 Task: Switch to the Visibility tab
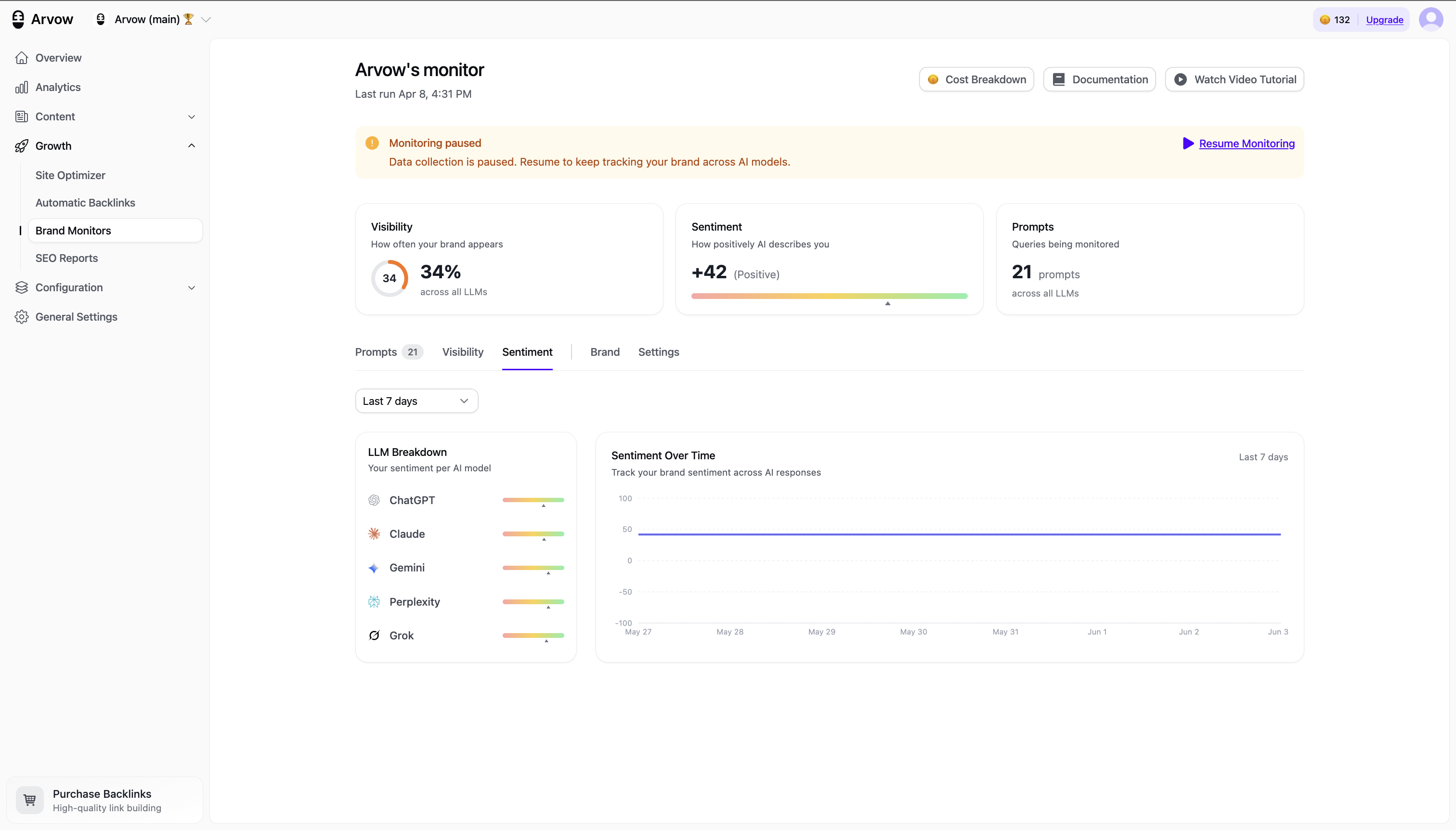(x=463, y=352)
